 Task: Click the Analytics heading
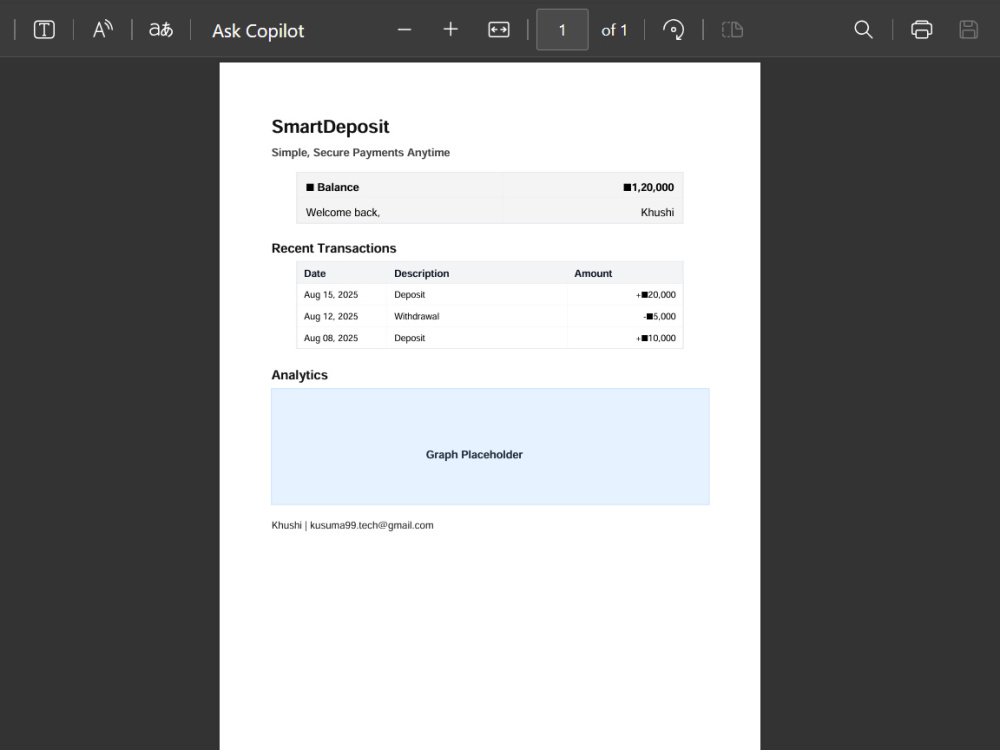300,375
